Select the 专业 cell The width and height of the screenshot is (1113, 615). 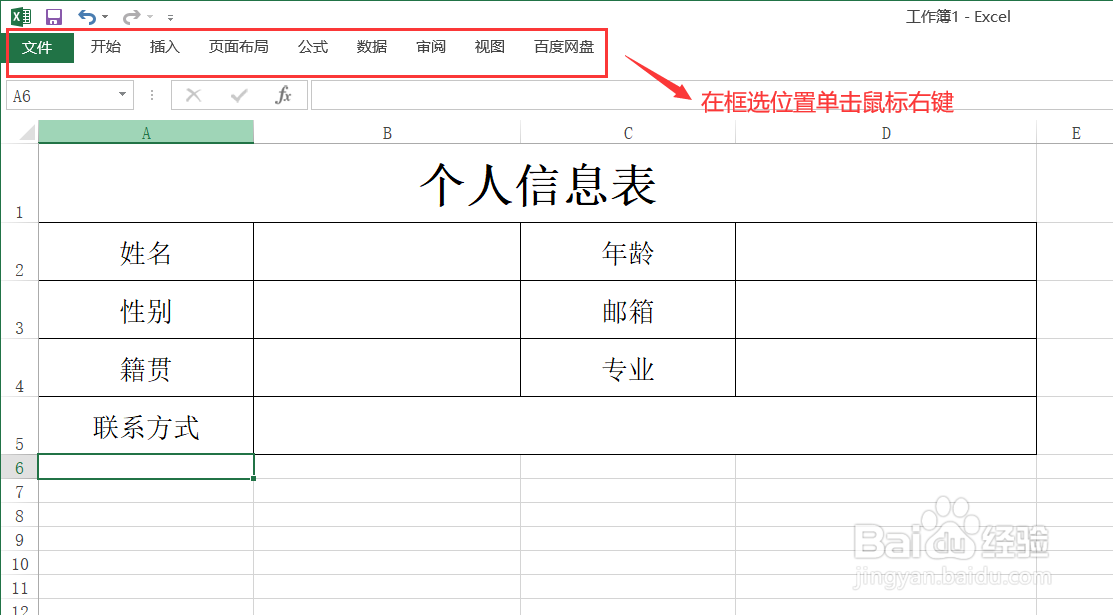click(628, 368)
